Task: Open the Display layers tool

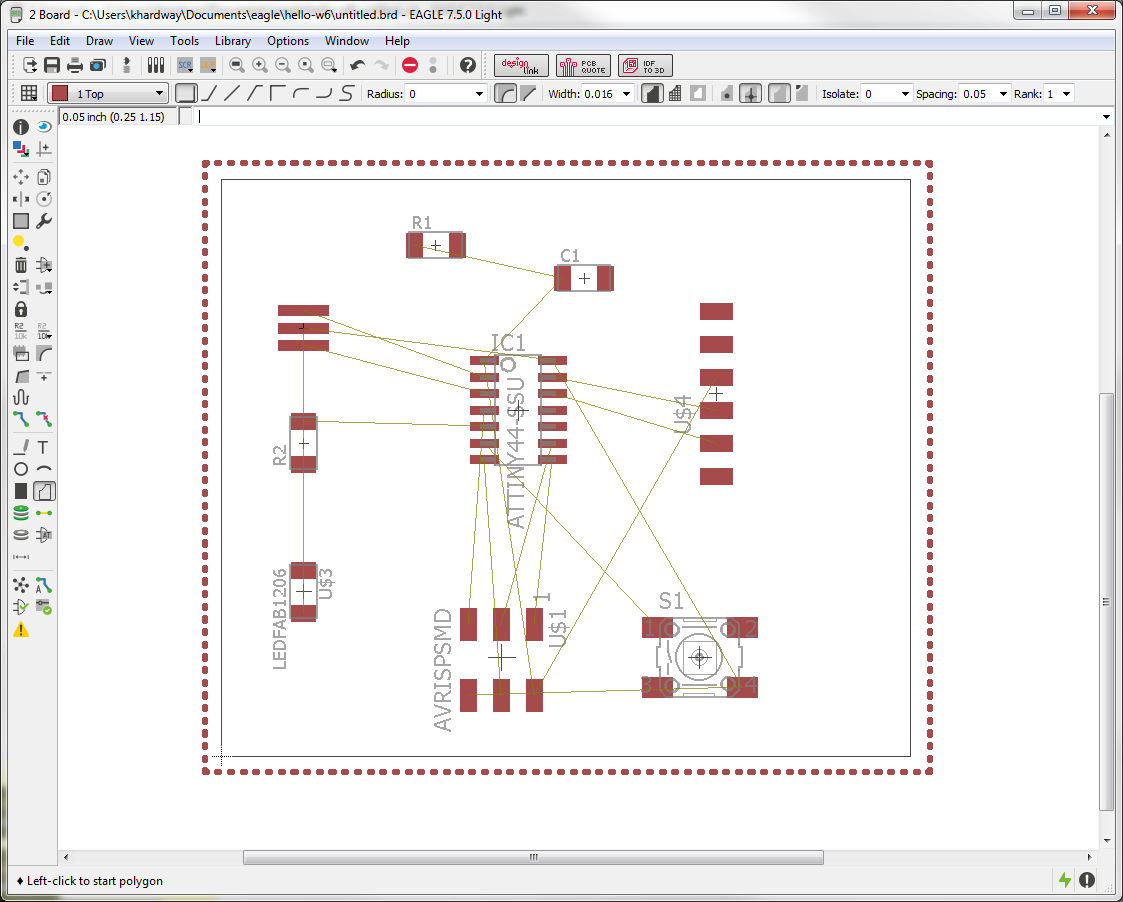Action: coord(21,149)
